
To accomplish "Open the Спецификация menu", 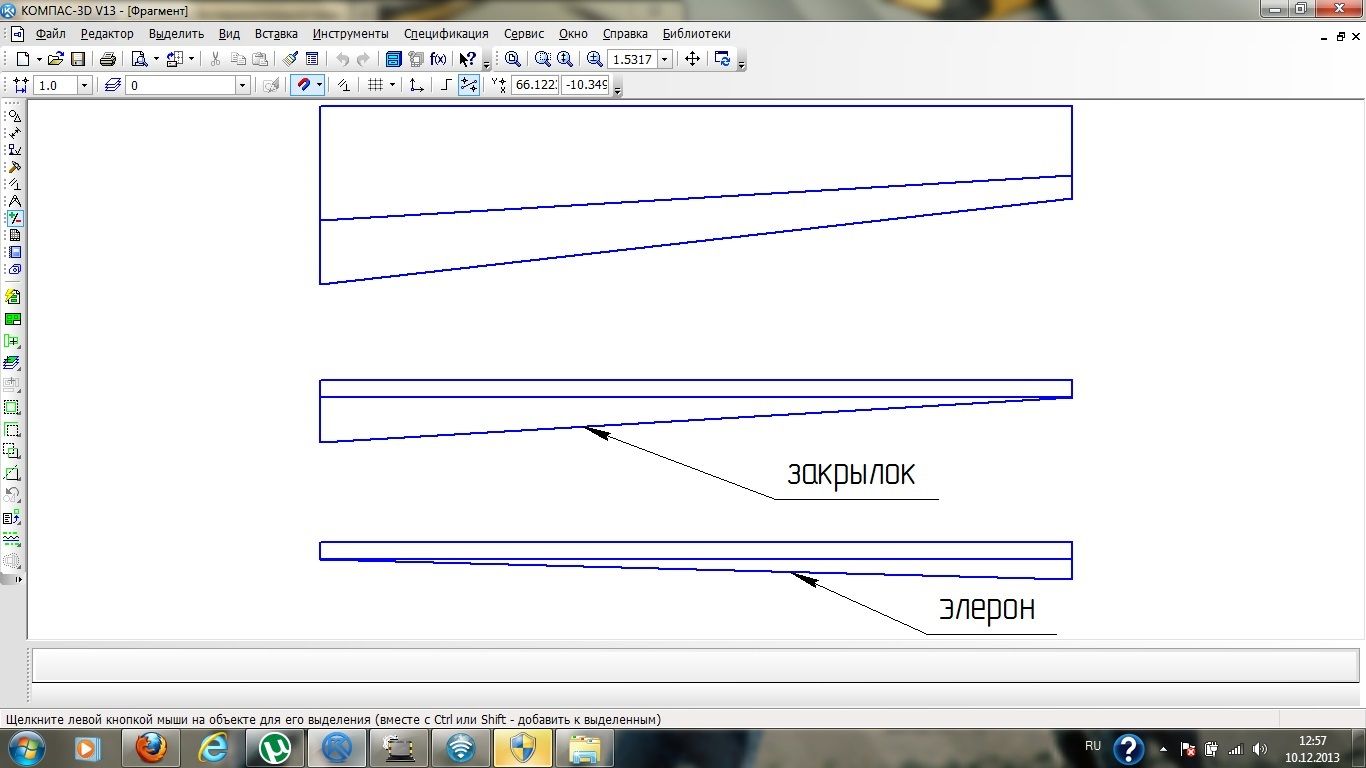I will tap(446, 34).
